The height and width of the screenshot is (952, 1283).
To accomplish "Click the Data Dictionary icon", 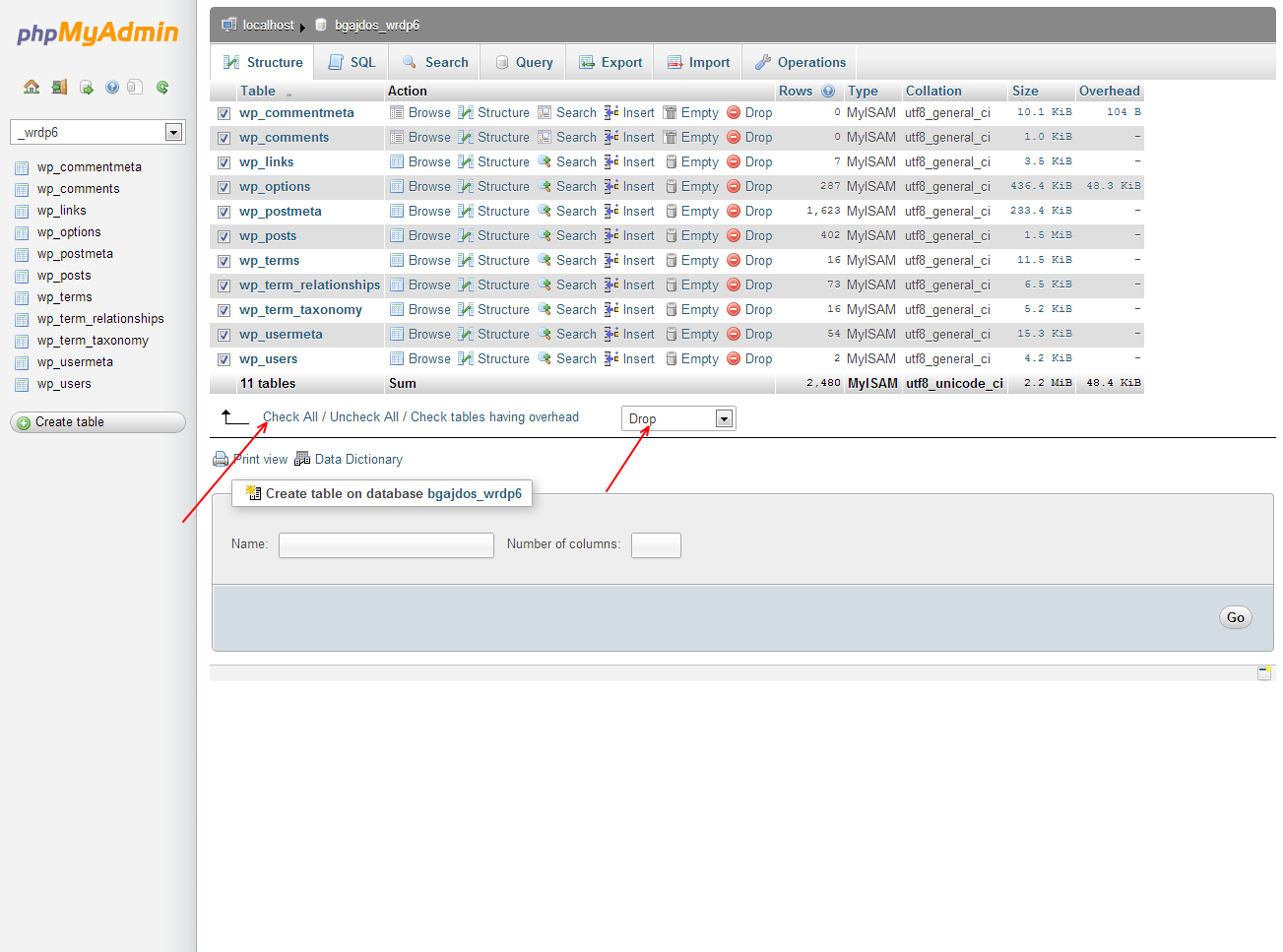I will (x=302, y=459).
